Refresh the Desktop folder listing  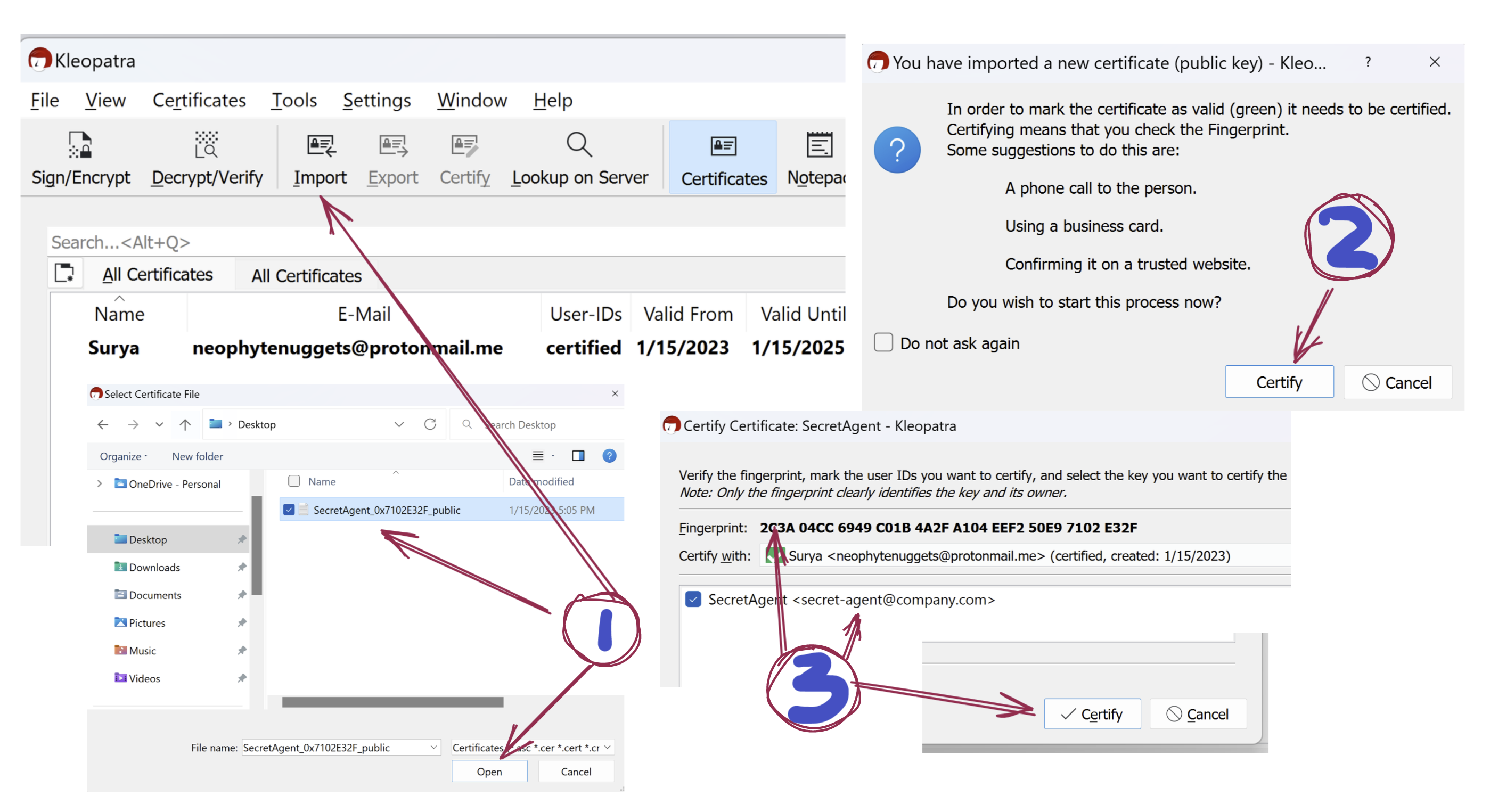[430, 424]
